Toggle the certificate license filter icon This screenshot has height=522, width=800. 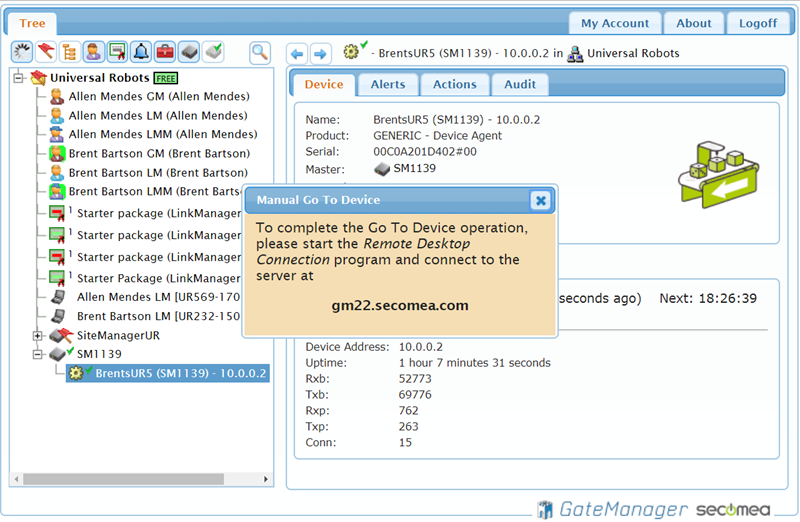click(x=118, y=52)
